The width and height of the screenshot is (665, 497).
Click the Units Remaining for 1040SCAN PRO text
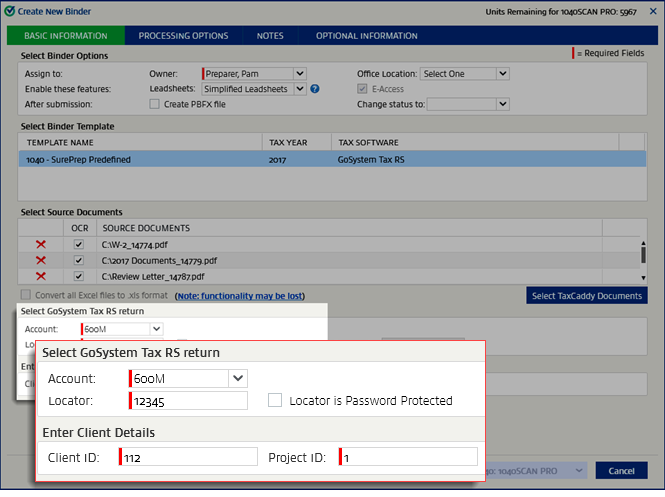561,12
